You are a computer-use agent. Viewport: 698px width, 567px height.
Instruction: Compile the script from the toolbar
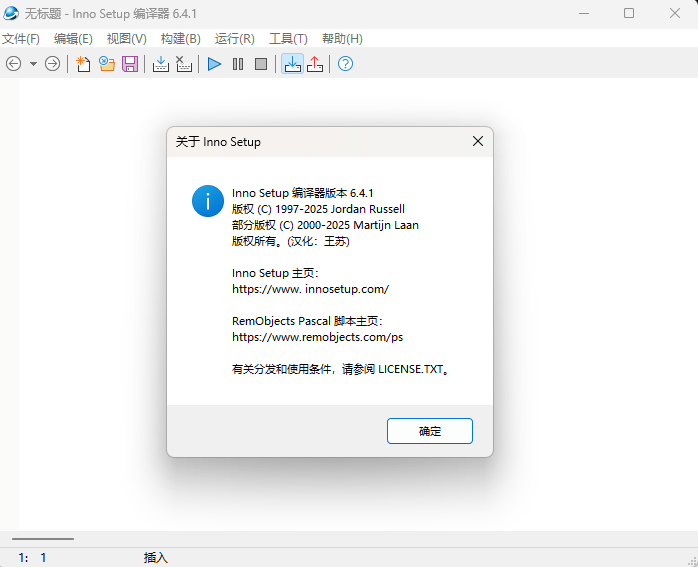(x=161, y=64)
